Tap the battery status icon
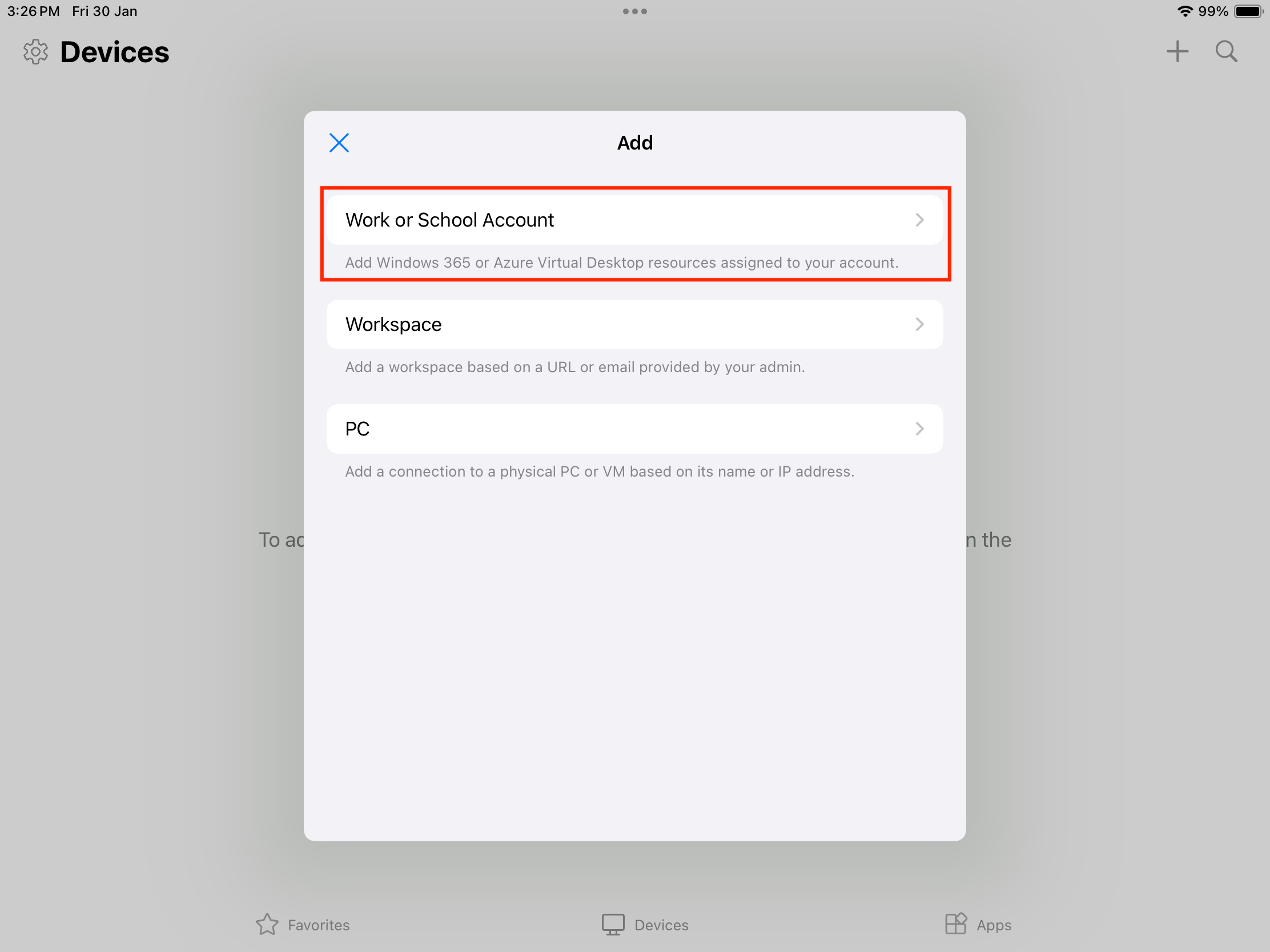1270x952 pixels. tap(1248, 11)
